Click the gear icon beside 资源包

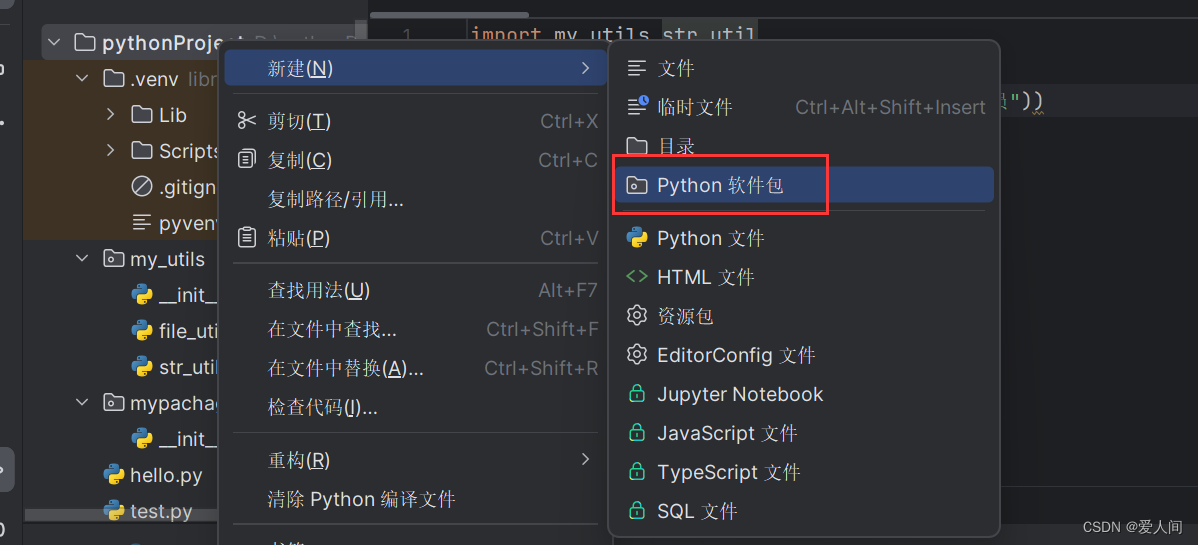click(x=636, y=316)
